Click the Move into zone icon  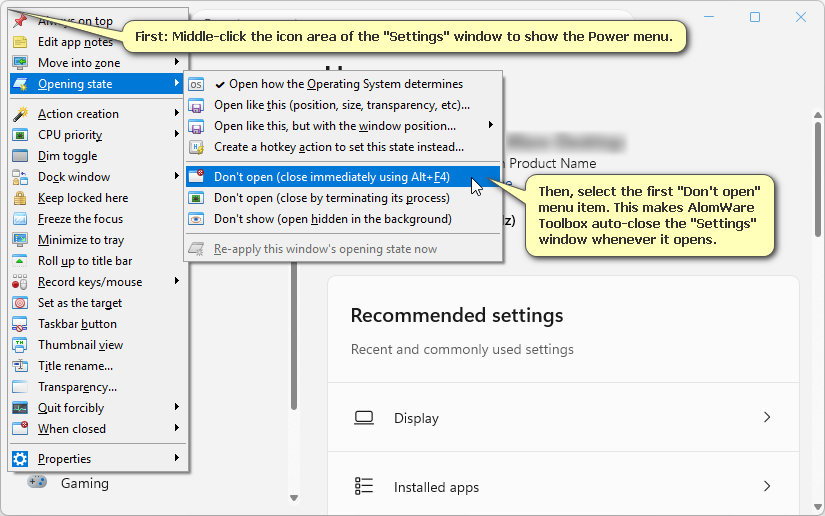tap(20, 63)
